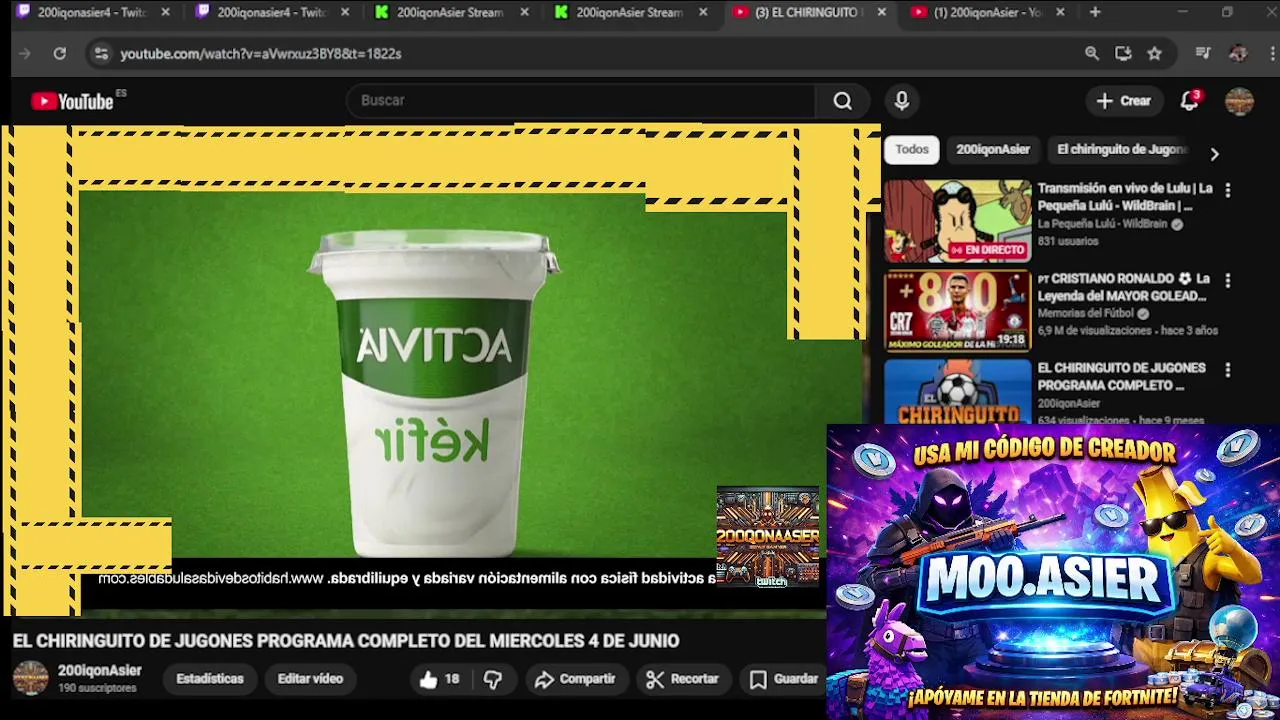1280x720 pixels.
Task: Focus the Buscar search field
Action: [580, 101]
